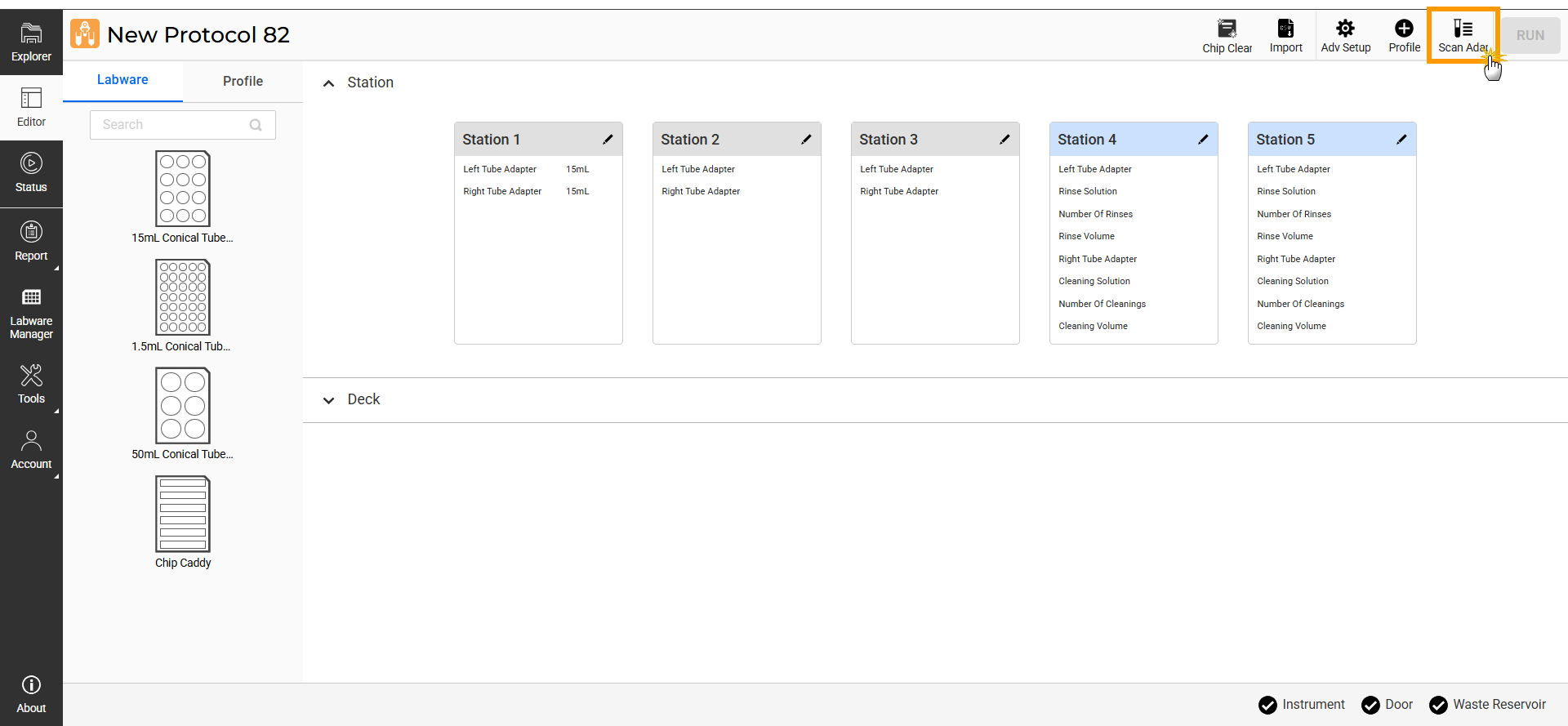Expand the Deck section

coord(328,400)
